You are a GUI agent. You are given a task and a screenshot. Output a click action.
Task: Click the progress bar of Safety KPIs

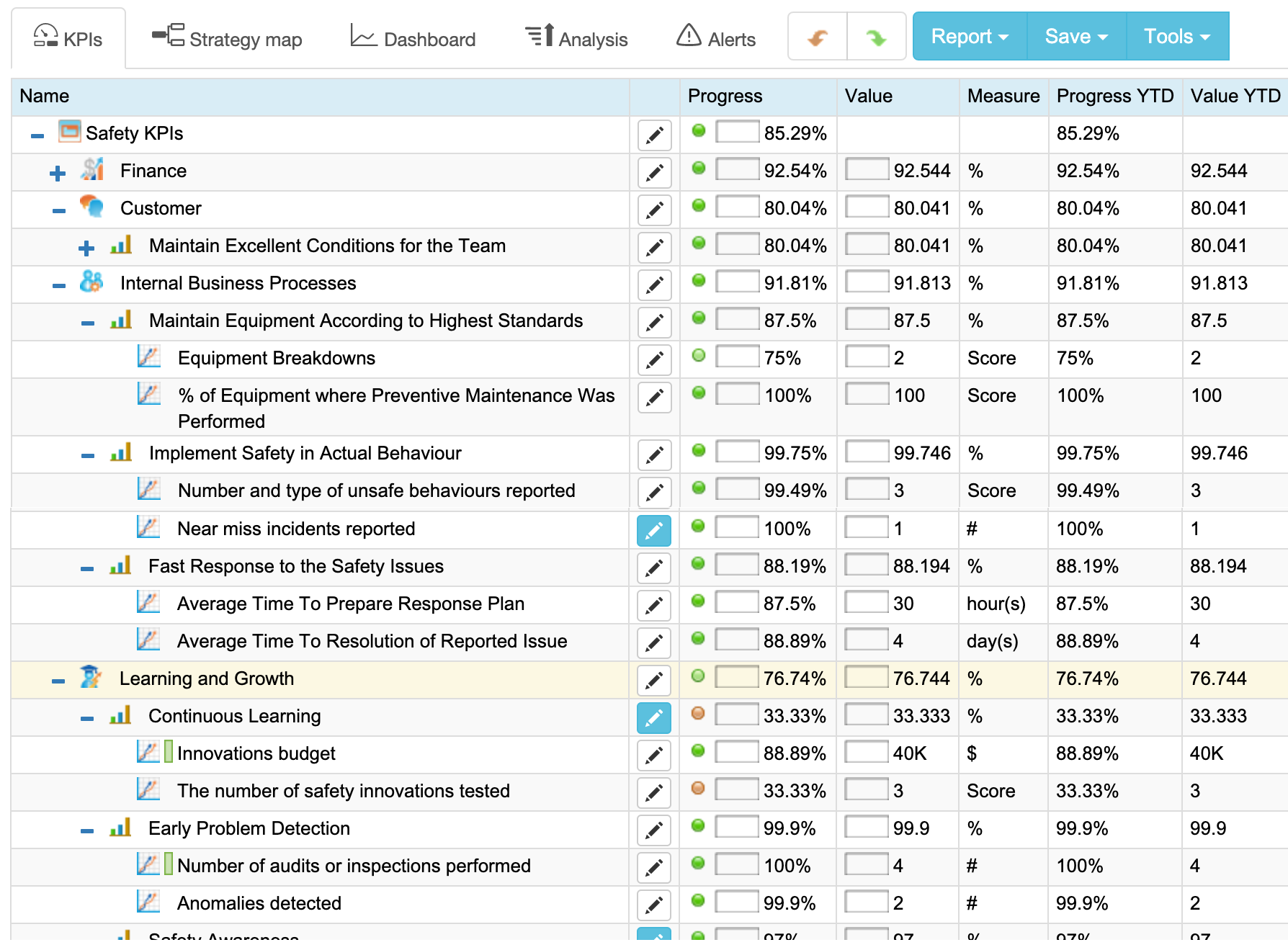click(x=736, y=133)
